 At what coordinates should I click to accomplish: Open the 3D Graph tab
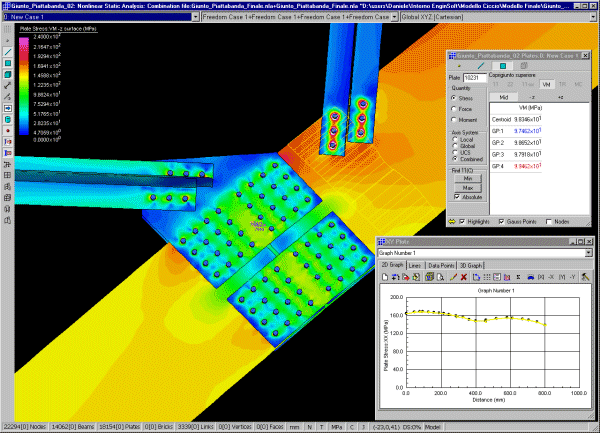pyautogui.click(x=471, y=264)
